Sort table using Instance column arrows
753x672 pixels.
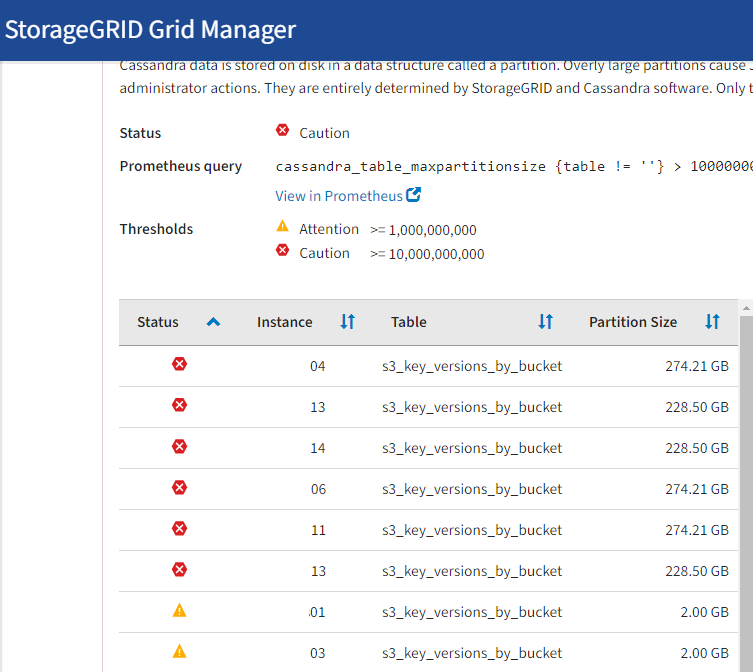coord(347,322)
